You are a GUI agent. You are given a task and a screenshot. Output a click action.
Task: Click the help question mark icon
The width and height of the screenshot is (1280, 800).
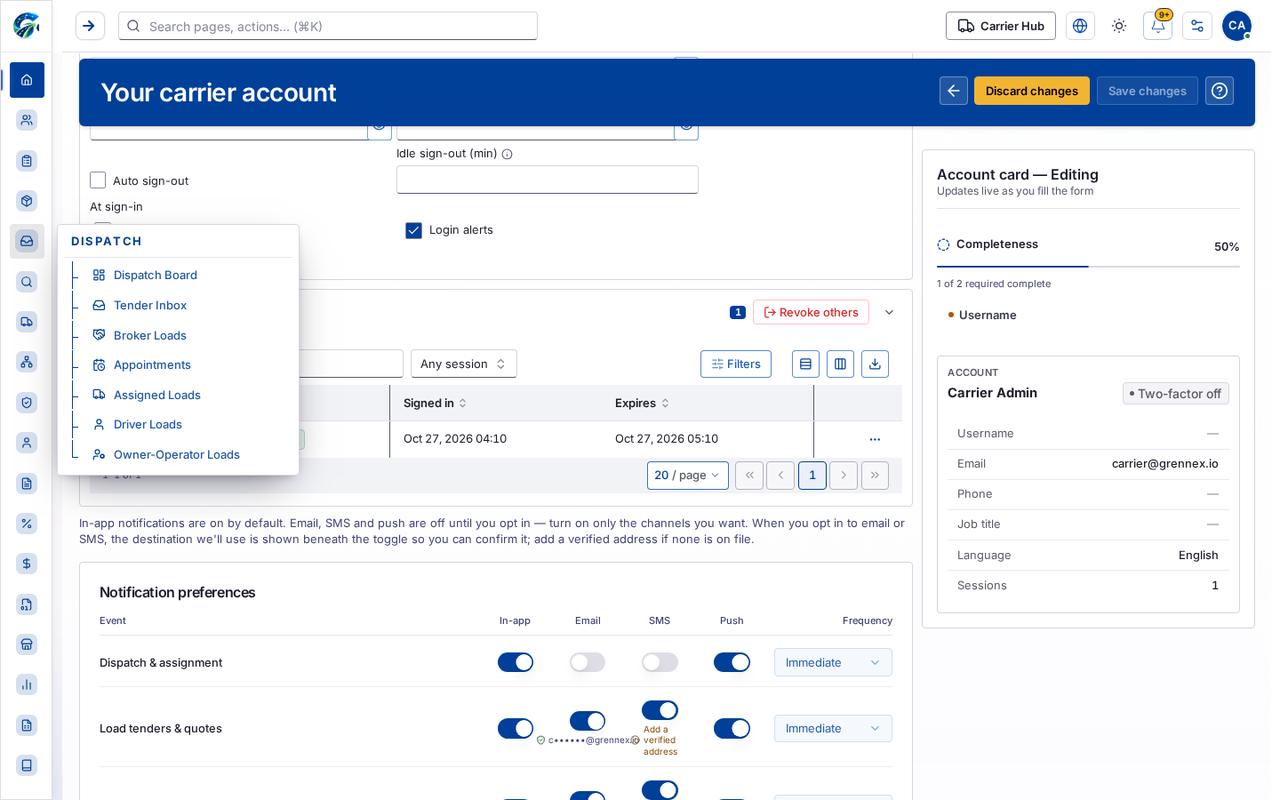(1219, 91)
